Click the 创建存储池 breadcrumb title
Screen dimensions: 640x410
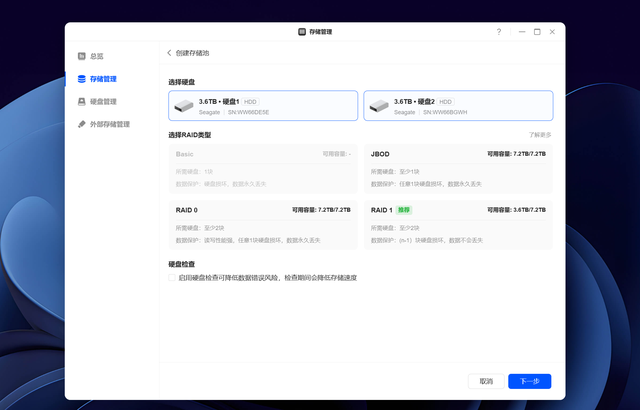tap(192, 53)
